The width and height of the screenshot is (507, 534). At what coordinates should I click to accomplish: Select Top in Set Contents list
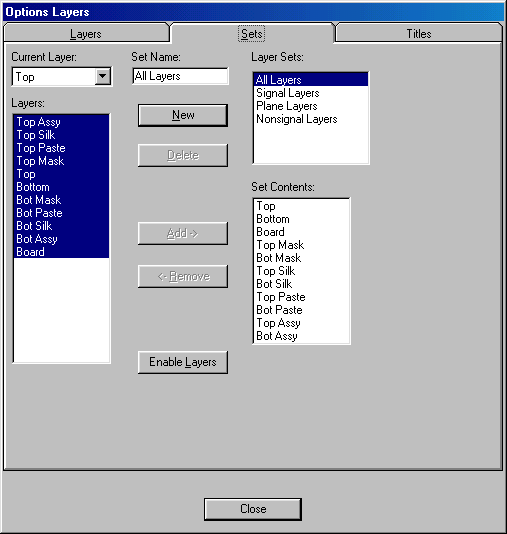point(301,206)
